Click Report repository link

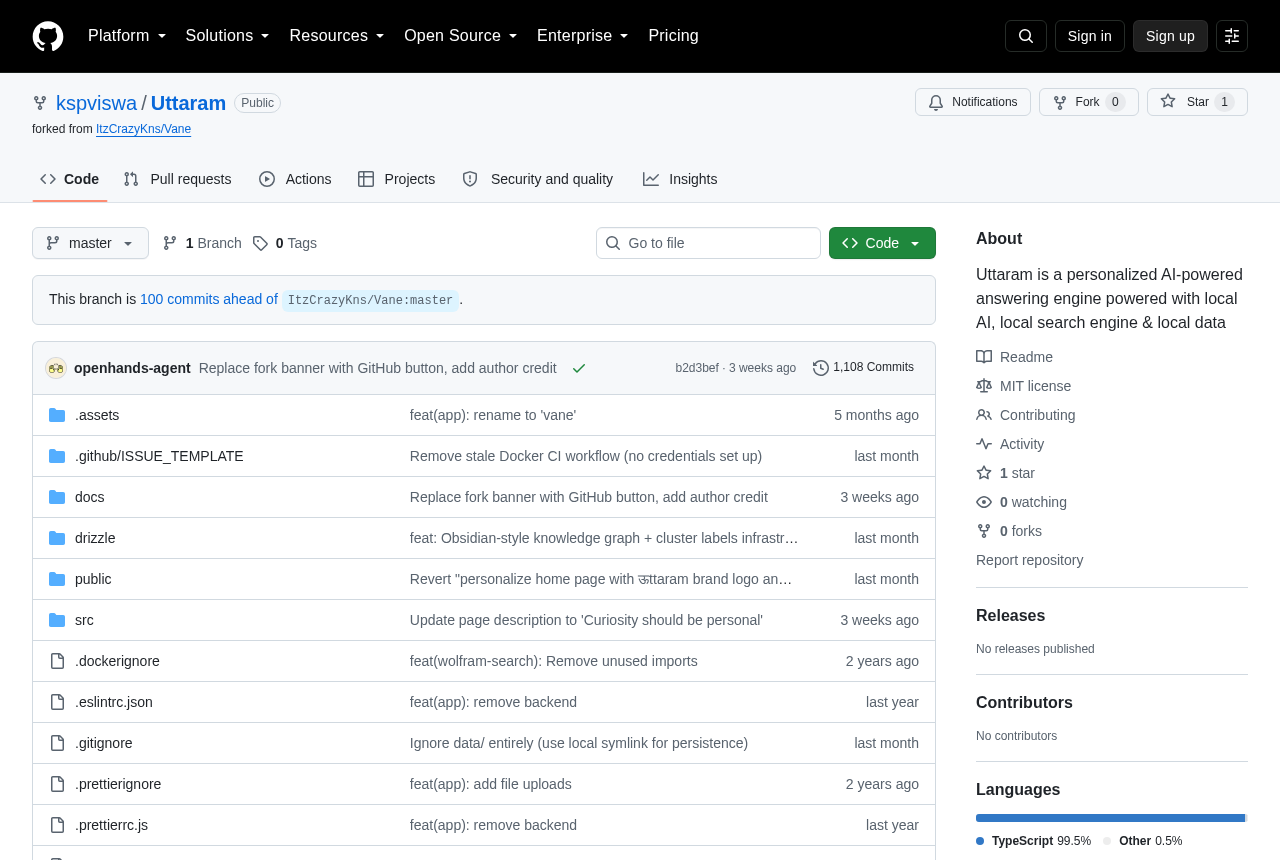pyautogui.click(x=1029, y=560)
